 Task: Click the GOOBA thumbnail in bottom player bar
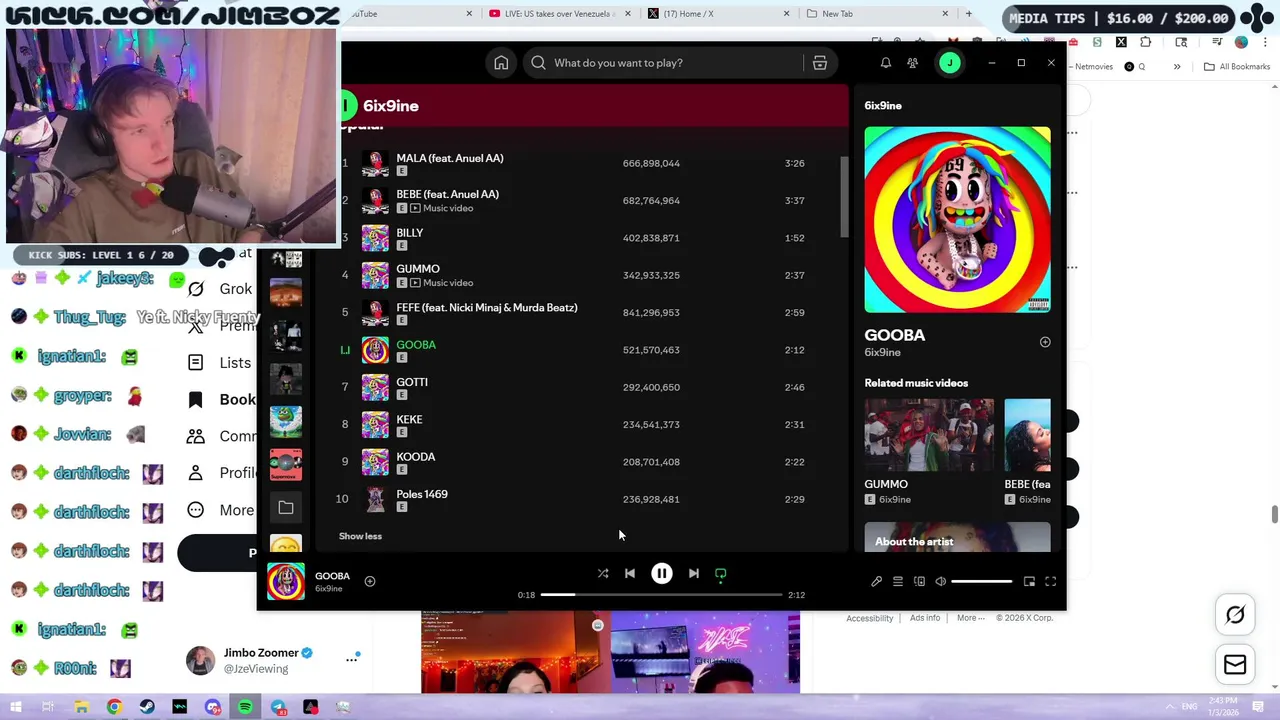click(285, 582)
